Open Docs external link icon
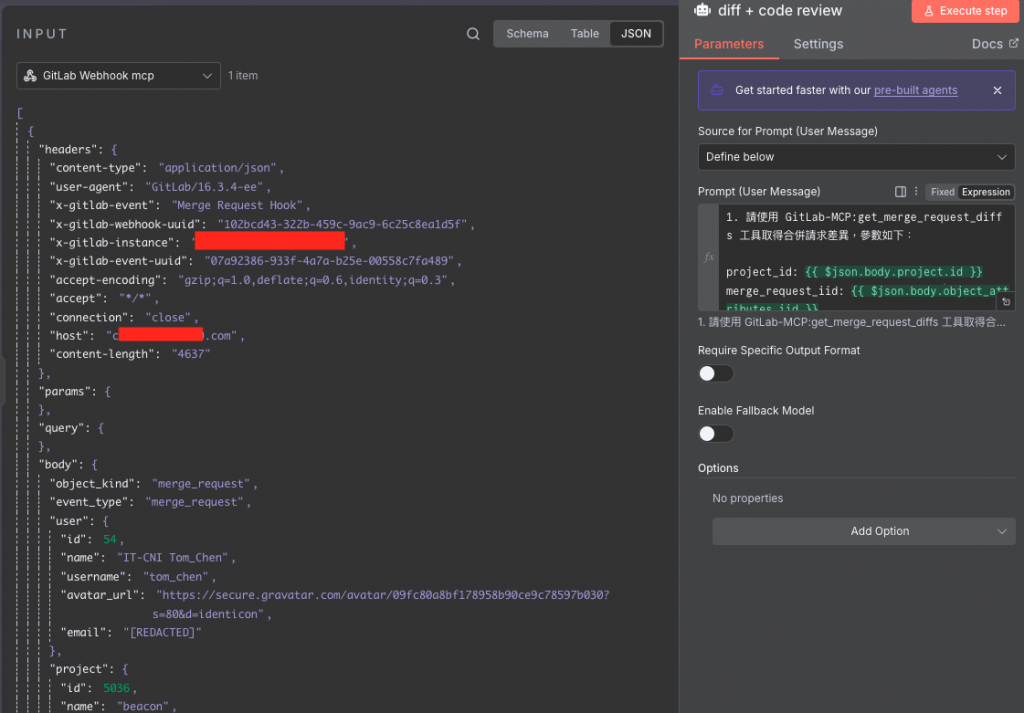Viewport: 1024px width, 713px height. [x=1014, y=43]
